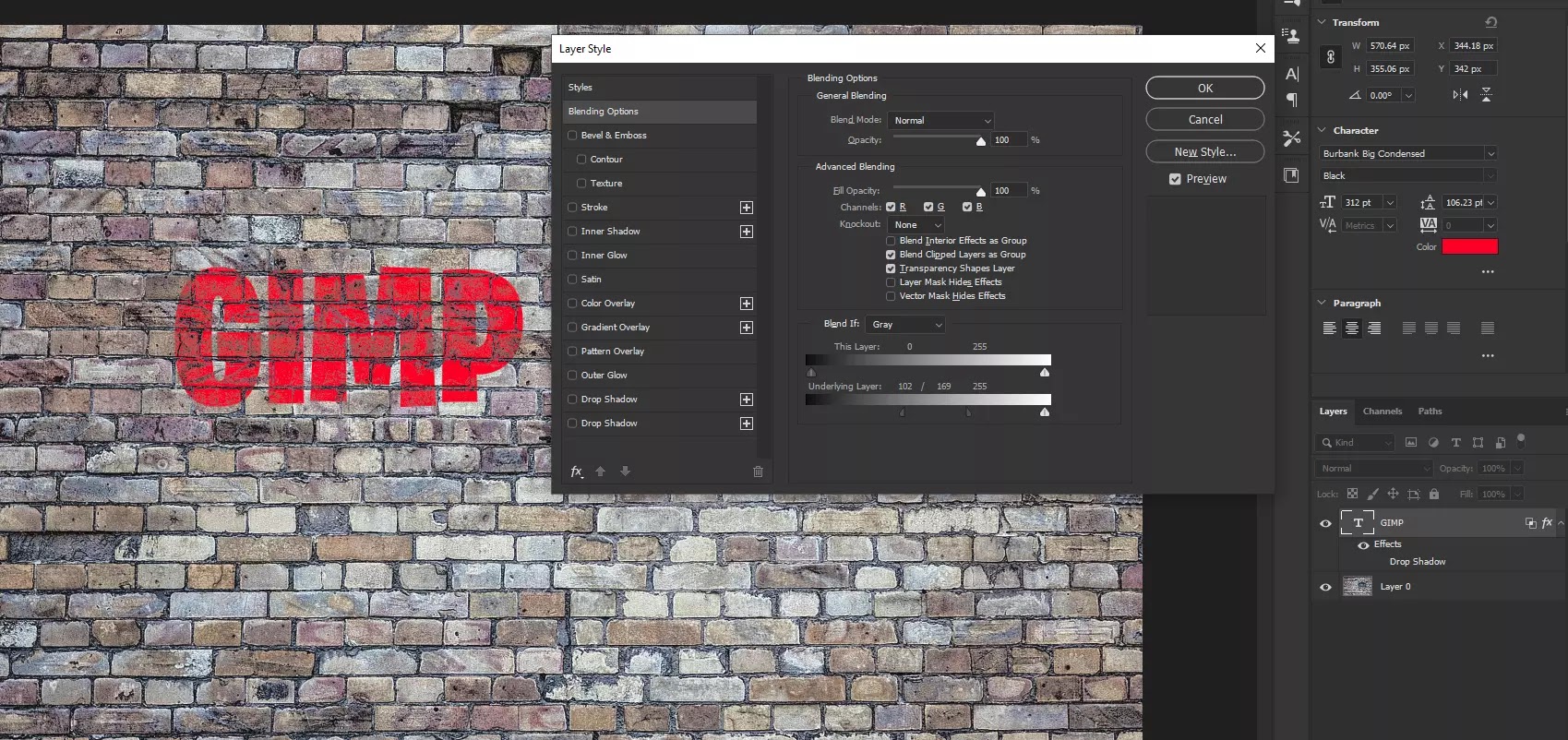The width and height of the screenshot is (1568, 740).
Task: Enable the Pattern Overlay checkbox
Action: [x=572, y=352]
